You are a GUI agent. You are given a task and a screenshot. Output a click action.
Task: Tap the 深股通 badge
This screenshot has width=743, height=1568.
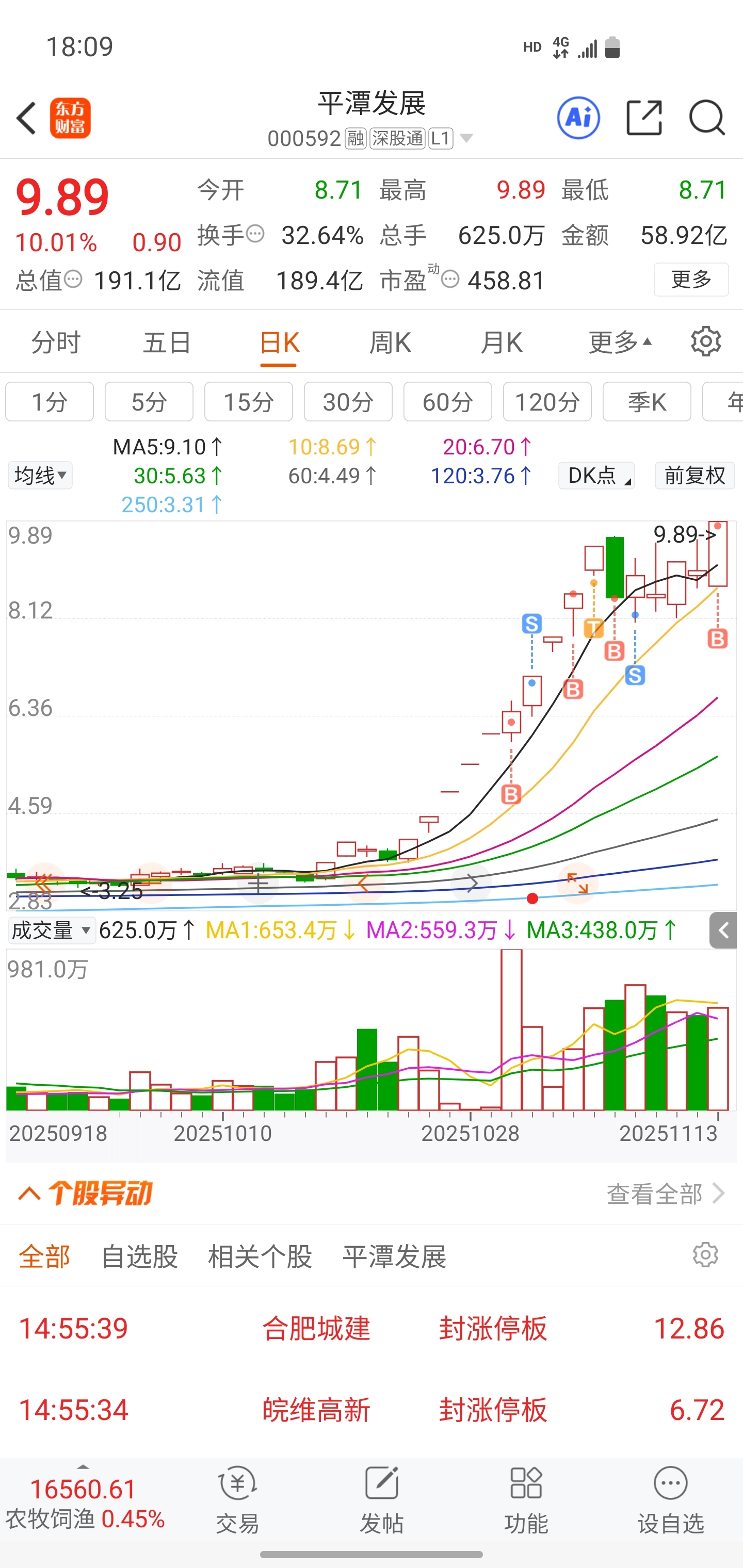tap(397, 139)
